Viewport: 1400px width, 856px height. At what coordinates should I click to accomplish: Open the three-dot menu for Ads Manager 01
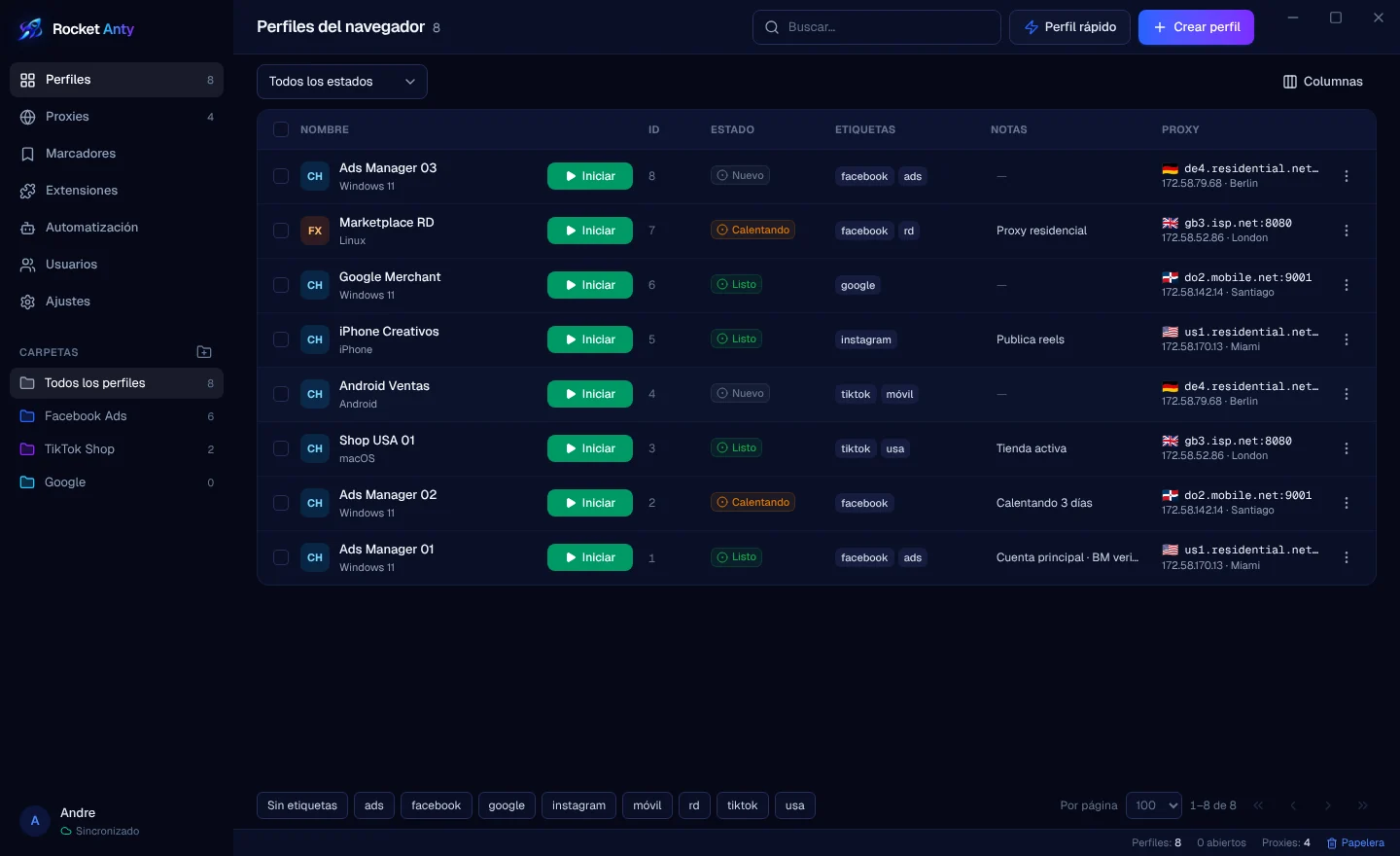point(1347,557)
